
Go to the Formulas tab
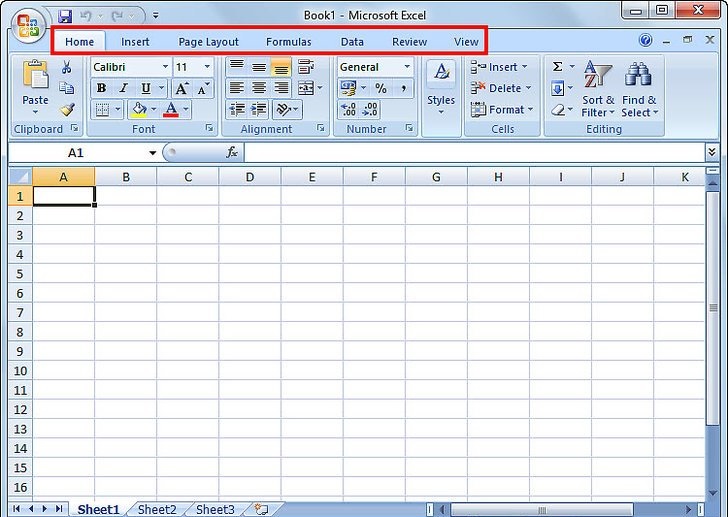click(x=288, y=42)
